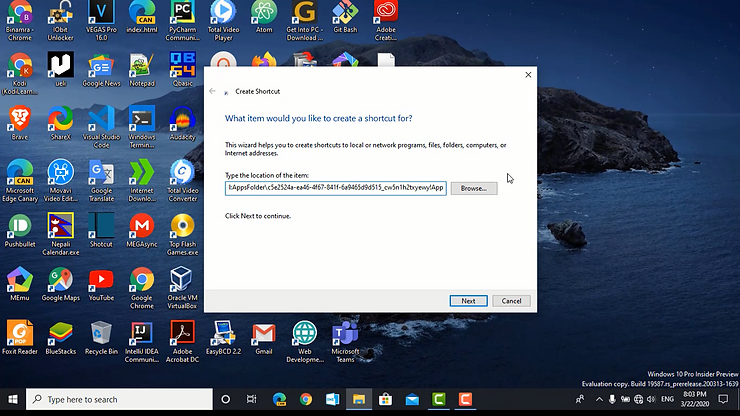Open the volume control in tray
Image resolution: width=740 pixels, height=416 pixels.
point(651,399)
